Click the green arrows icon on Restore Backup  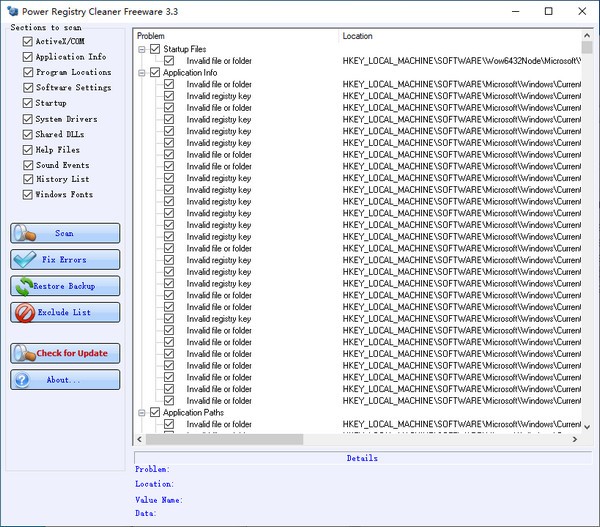pyautogui.click(x=24, y=286)
